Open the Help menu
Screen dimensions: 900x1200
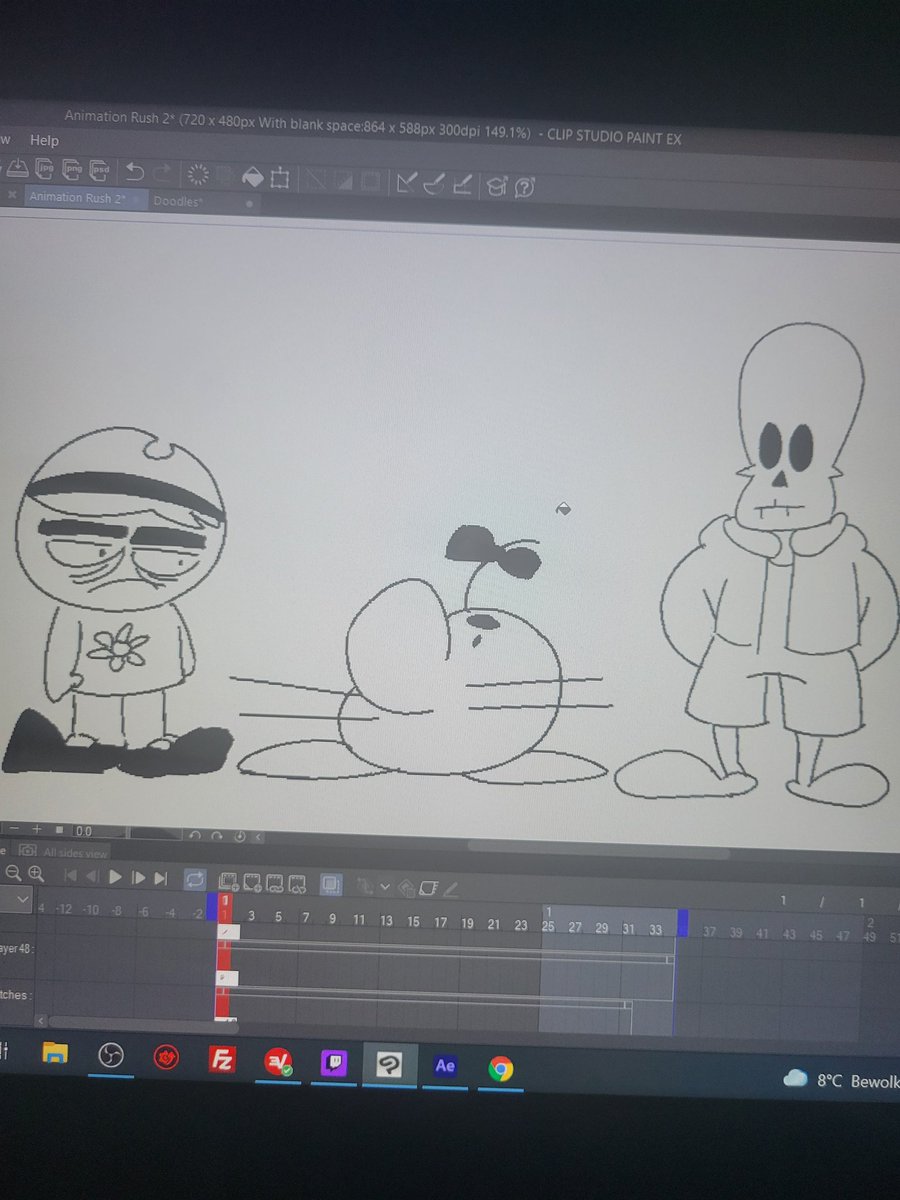click(44, 140)
